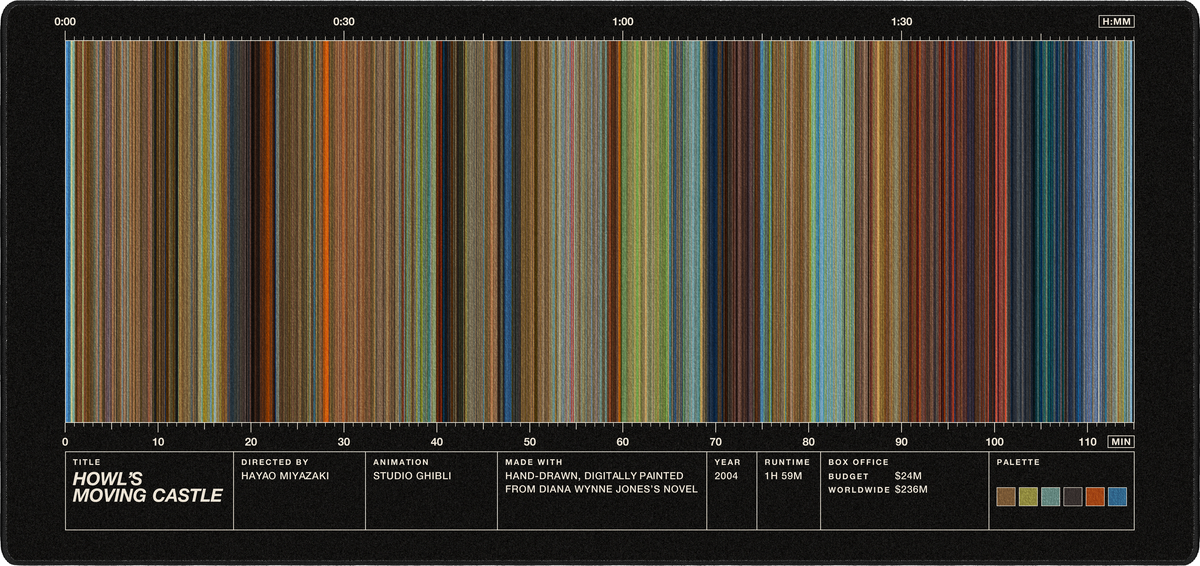The image size is (1200, 566).
Task: Select the $24M budget value
Action: (x=908, y=476)
